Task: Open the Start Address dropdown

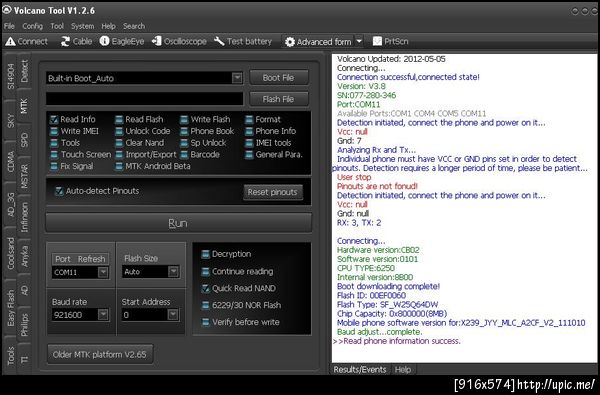Action: (173, 315)
